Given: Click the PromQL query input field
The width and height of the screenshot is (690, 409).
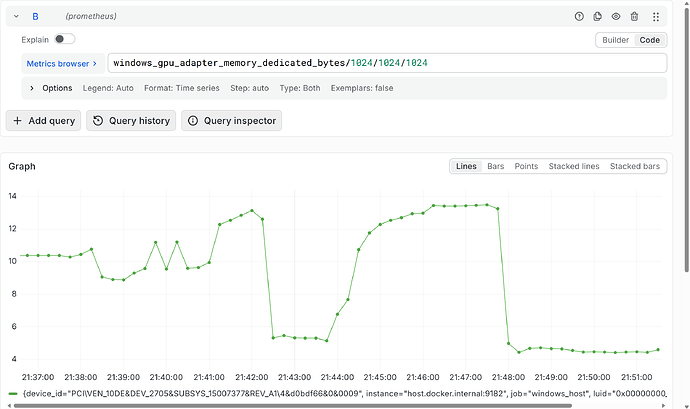Looking at the screenshot, I should tap(387, 63).
